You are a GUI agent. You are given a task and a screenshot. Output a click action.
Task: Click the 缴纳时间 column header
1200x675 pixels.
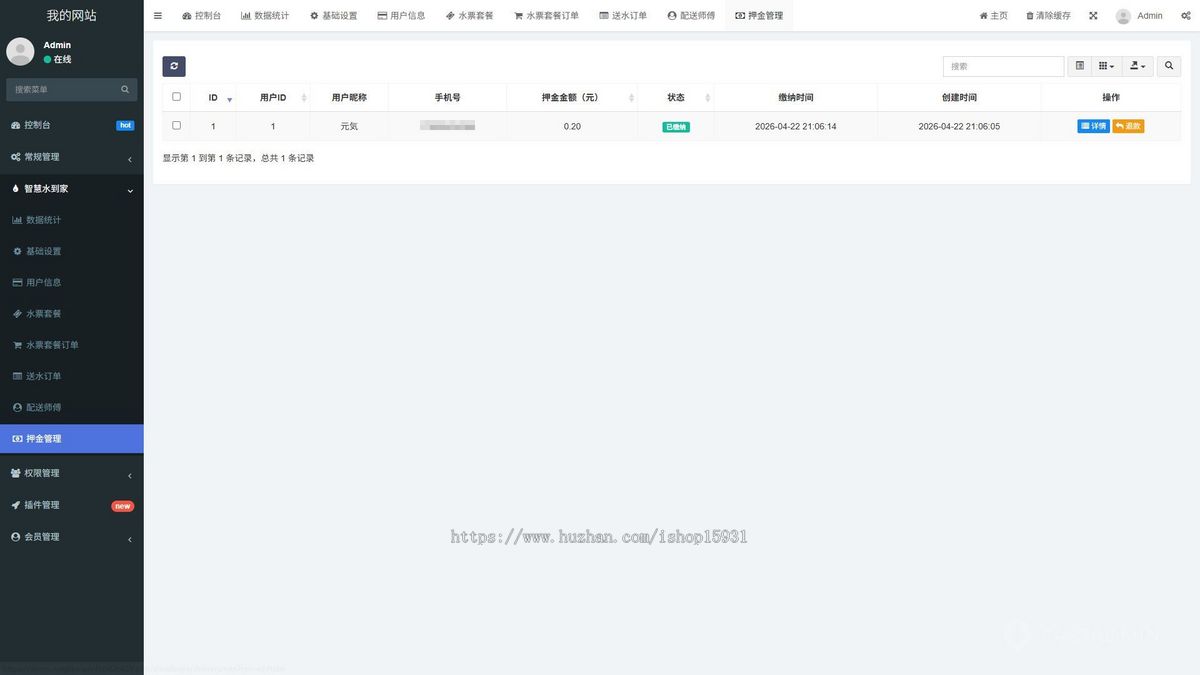click(x=796, y=97)
